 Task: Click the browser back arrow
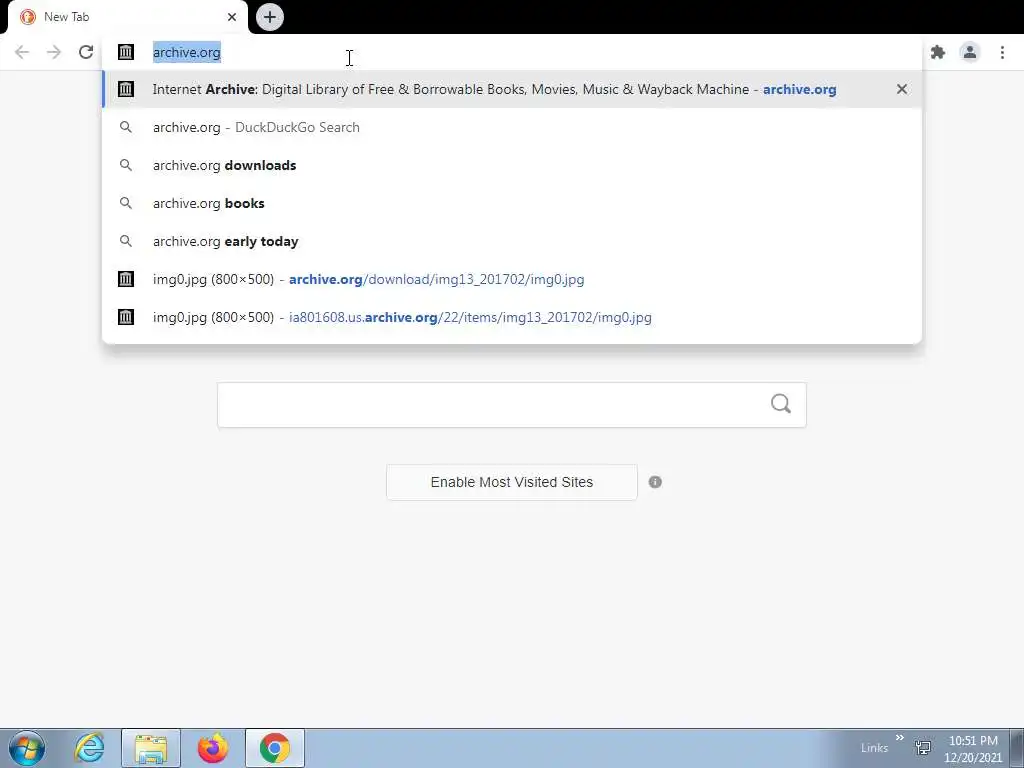(x=22, y=52)
